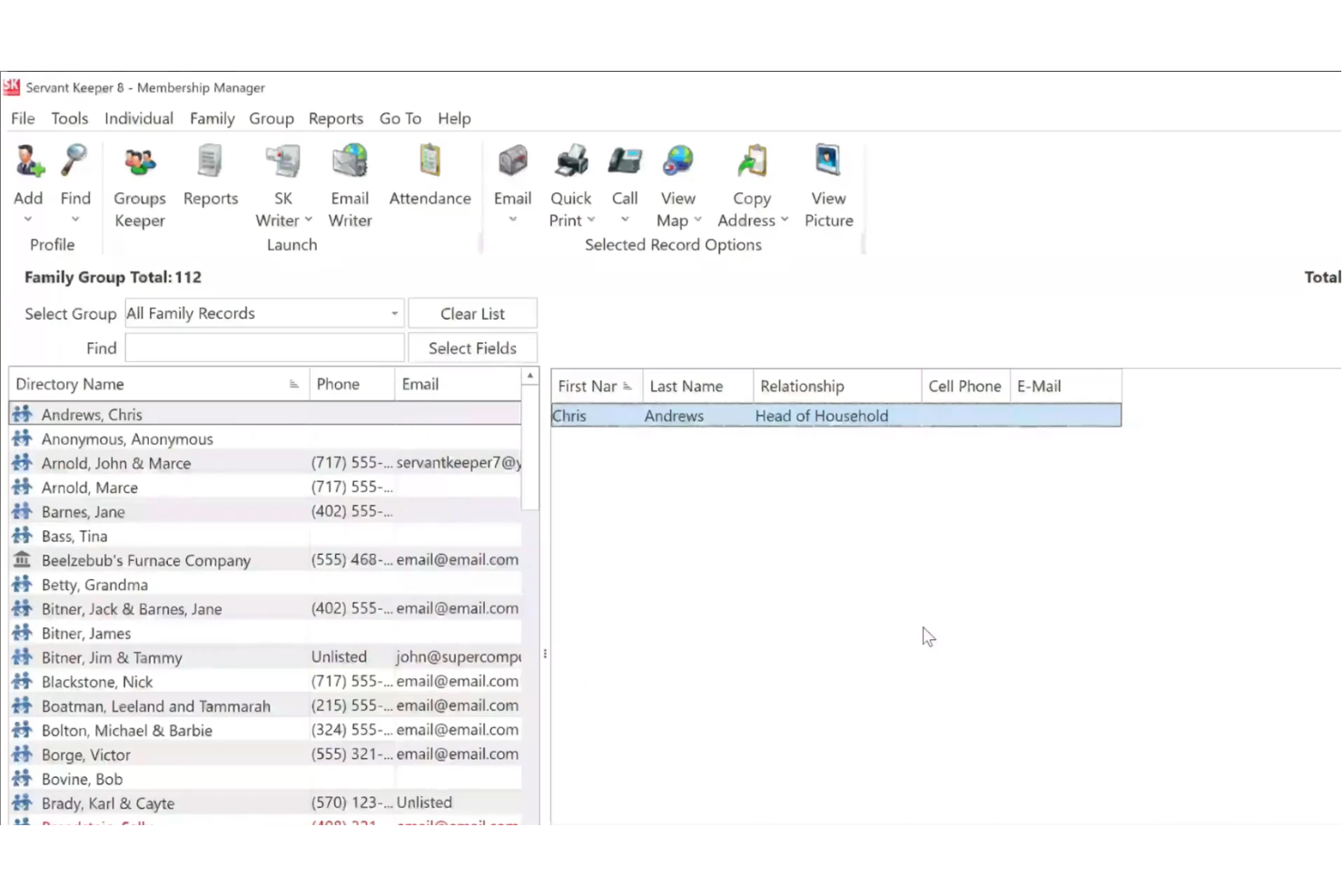Click the family list vertical scrollbar thumb
Viewport: 1344px width, 896px height.
click(530, 447)
